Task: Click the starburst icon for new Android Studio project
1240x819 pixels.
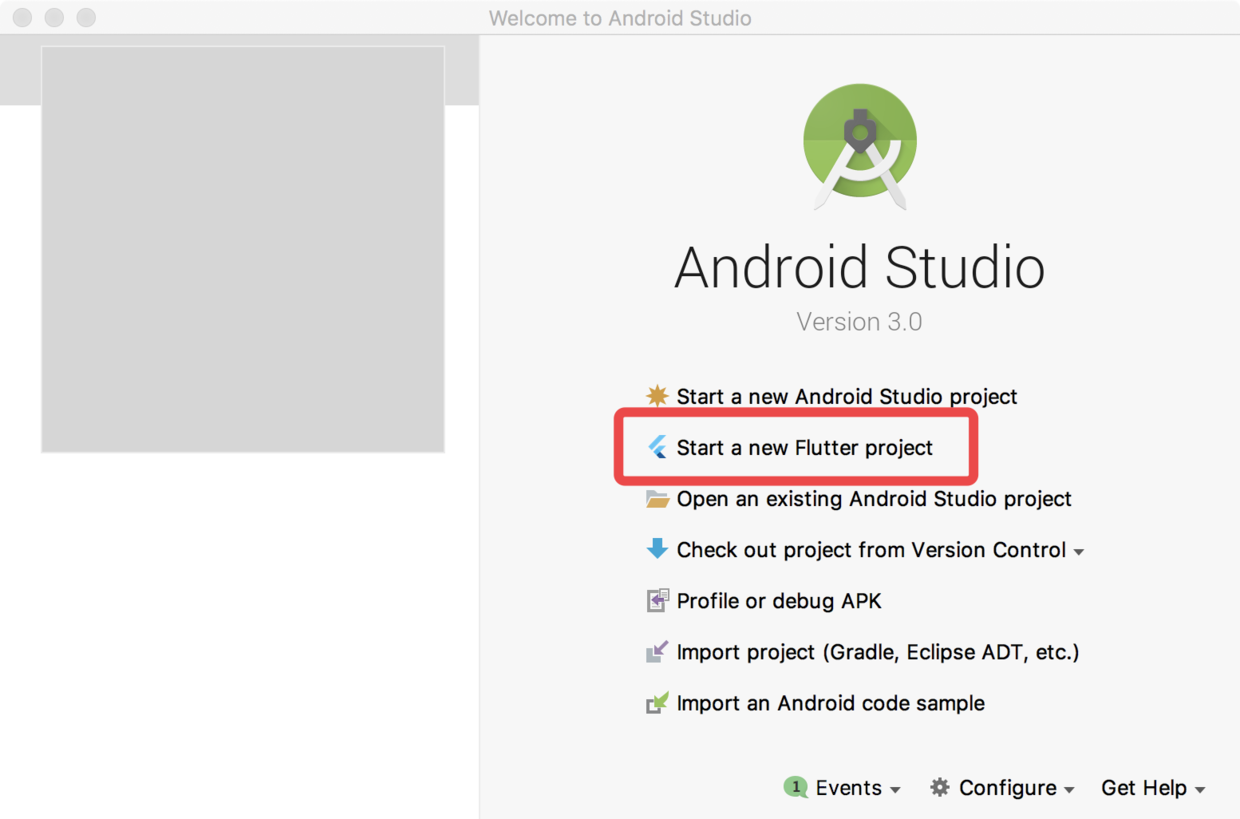Action: click(x=657, y=396)
